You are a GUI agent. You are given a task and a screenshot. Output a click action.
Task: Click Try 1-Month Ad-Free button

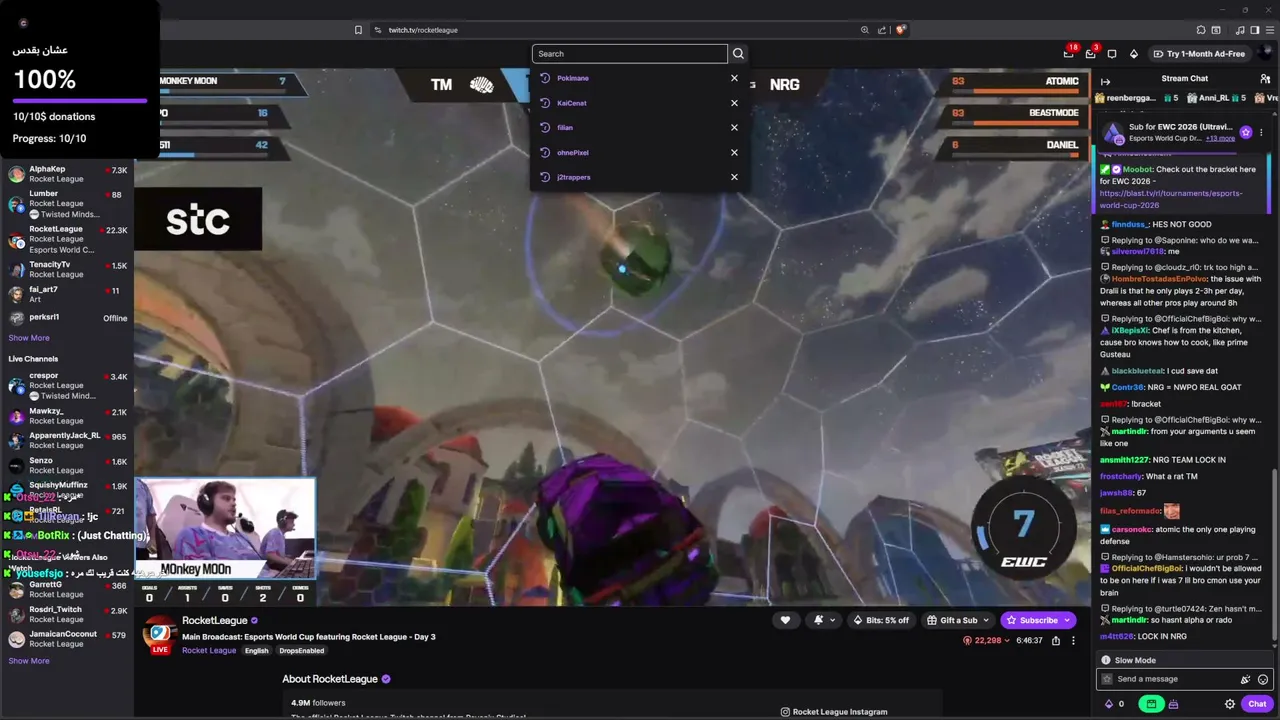click(1199, 54)
